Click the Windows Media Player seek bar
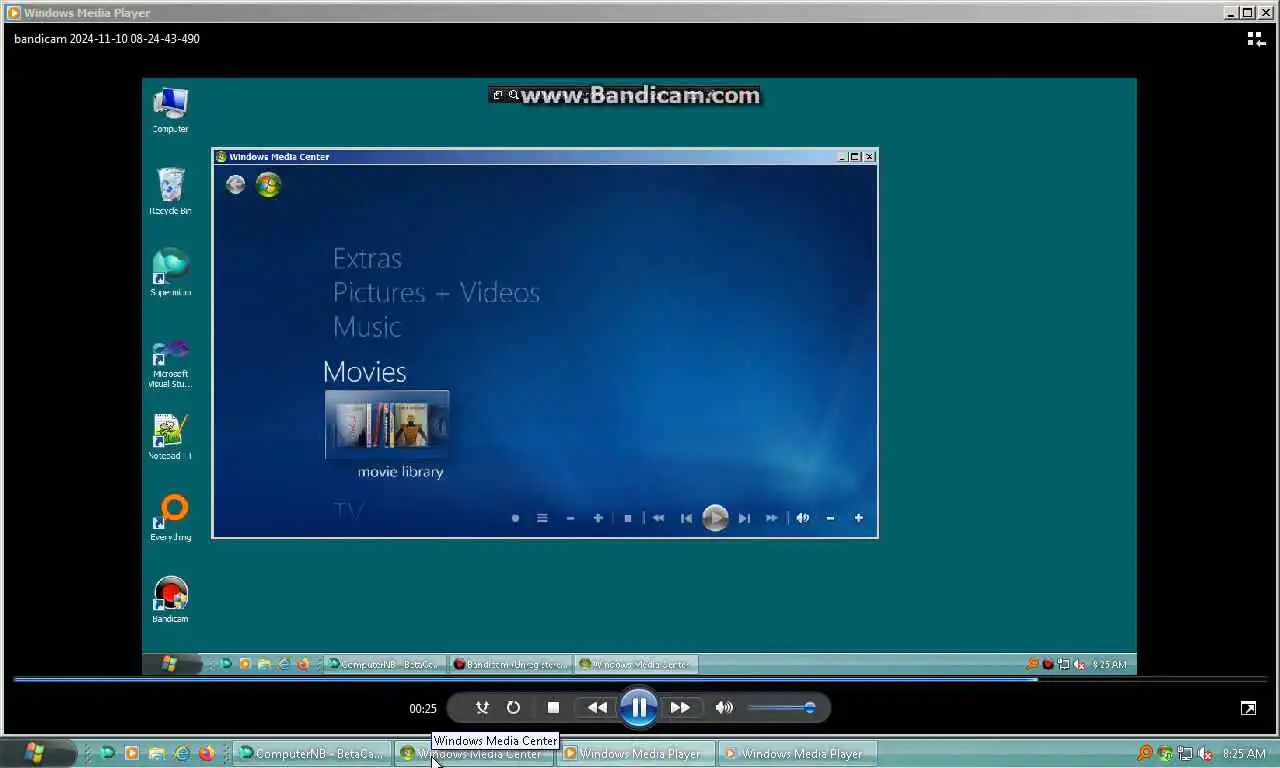Viewport: 1280px width, 768px height. pos(640,679)
